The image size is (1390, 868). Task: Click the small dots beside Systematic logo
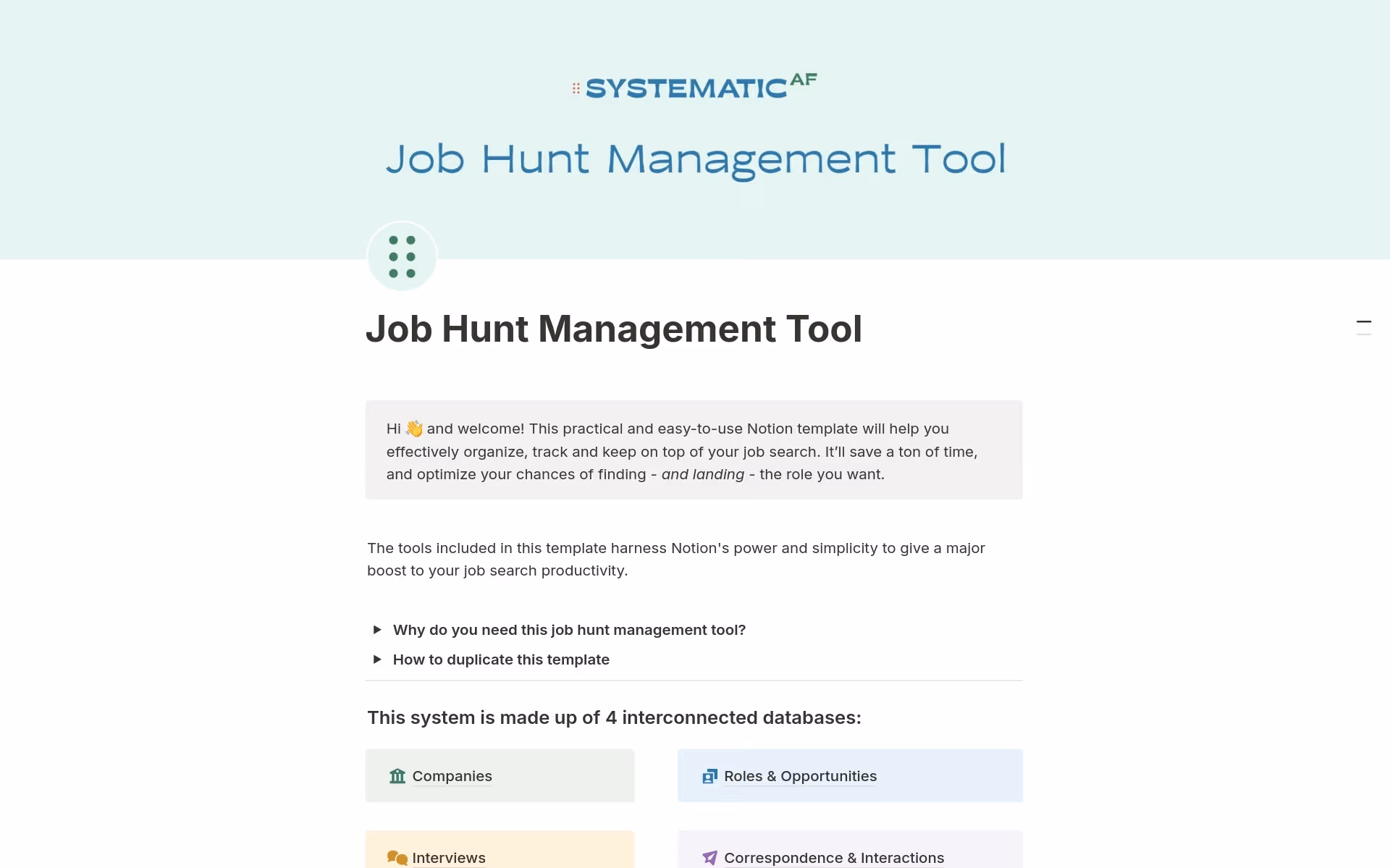tap(576, 88)
